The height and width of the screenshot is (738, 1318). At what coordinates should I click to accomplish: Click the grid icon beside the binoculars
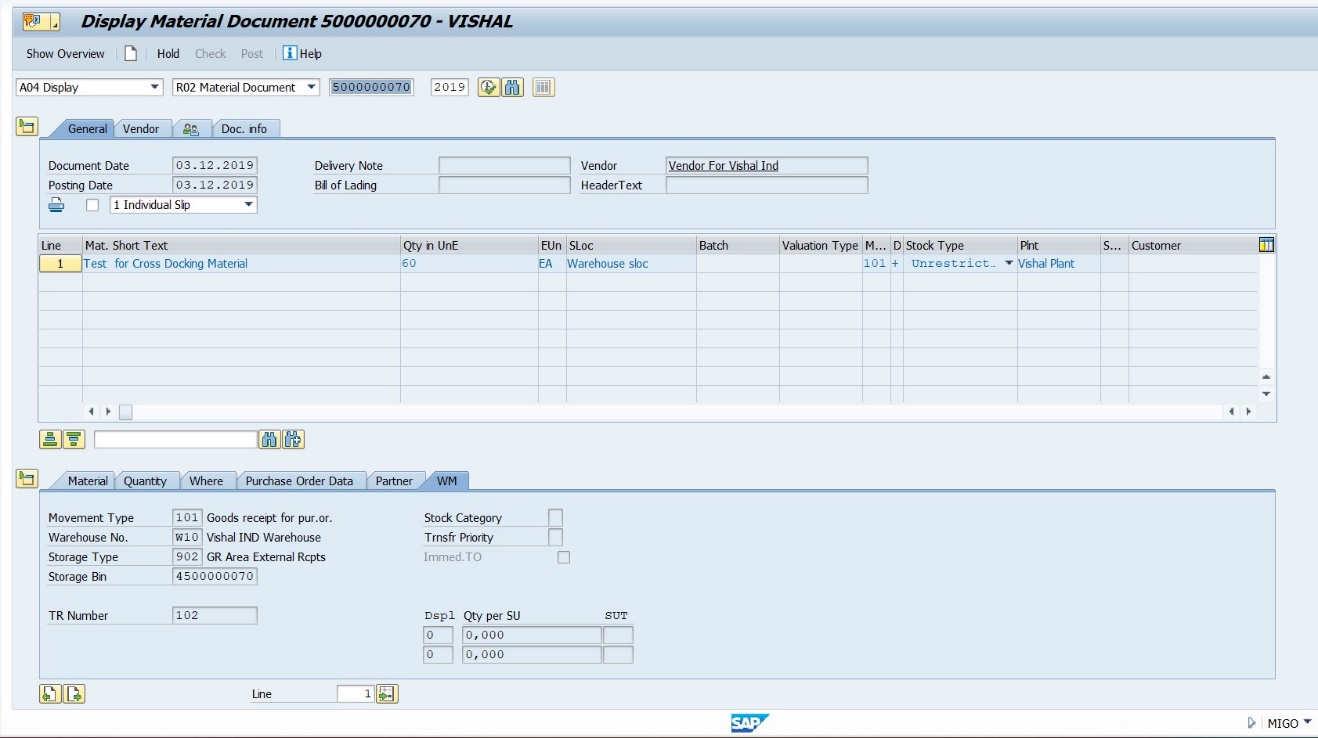pyautogui.click(x=543, y=87)
